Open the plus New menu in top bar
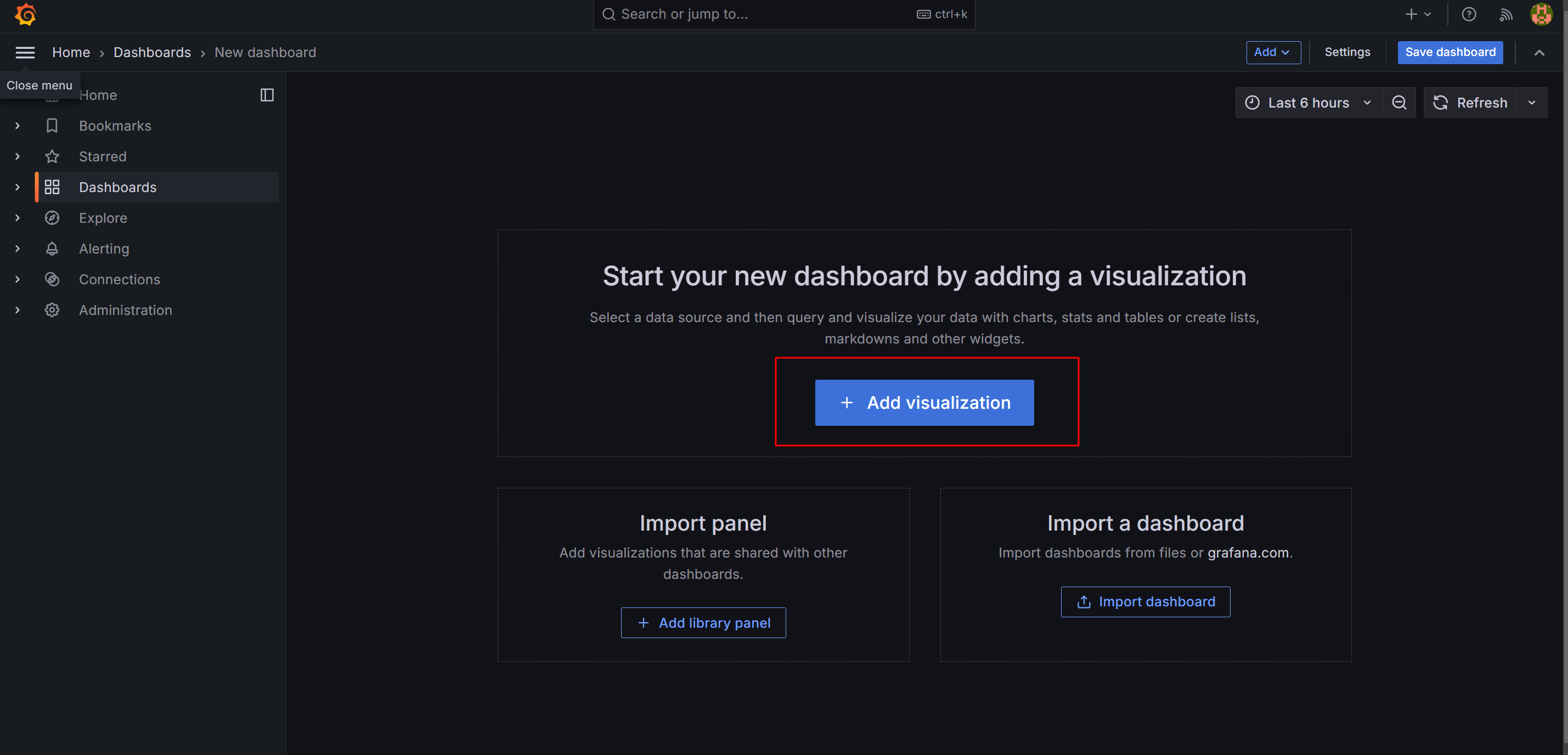The height and width of the screenshot is (755, 1568). pyautogui.click(x=1418, y=14)
